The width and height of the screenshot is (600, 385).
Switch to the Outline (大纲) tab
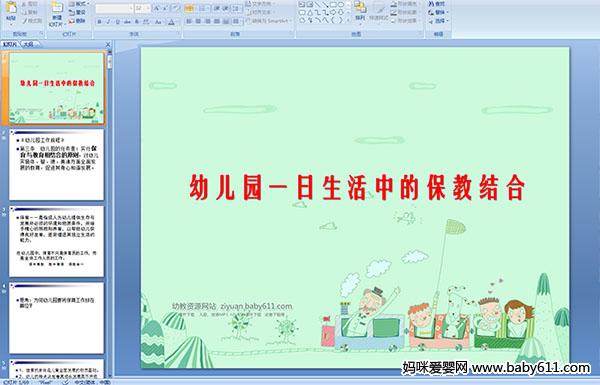[x=29, y=44]
